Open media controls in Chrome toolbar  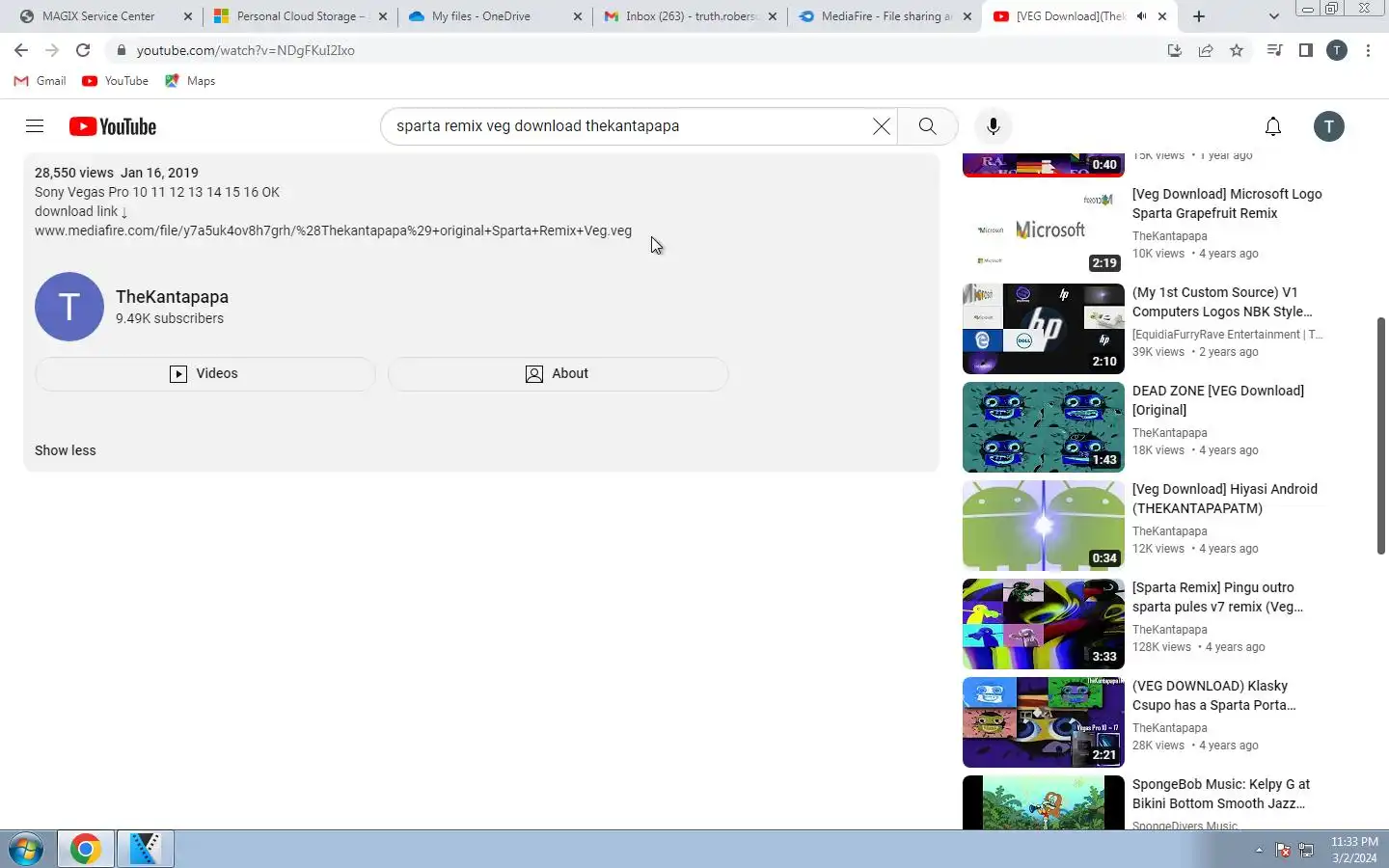(x=1274, y=50)
